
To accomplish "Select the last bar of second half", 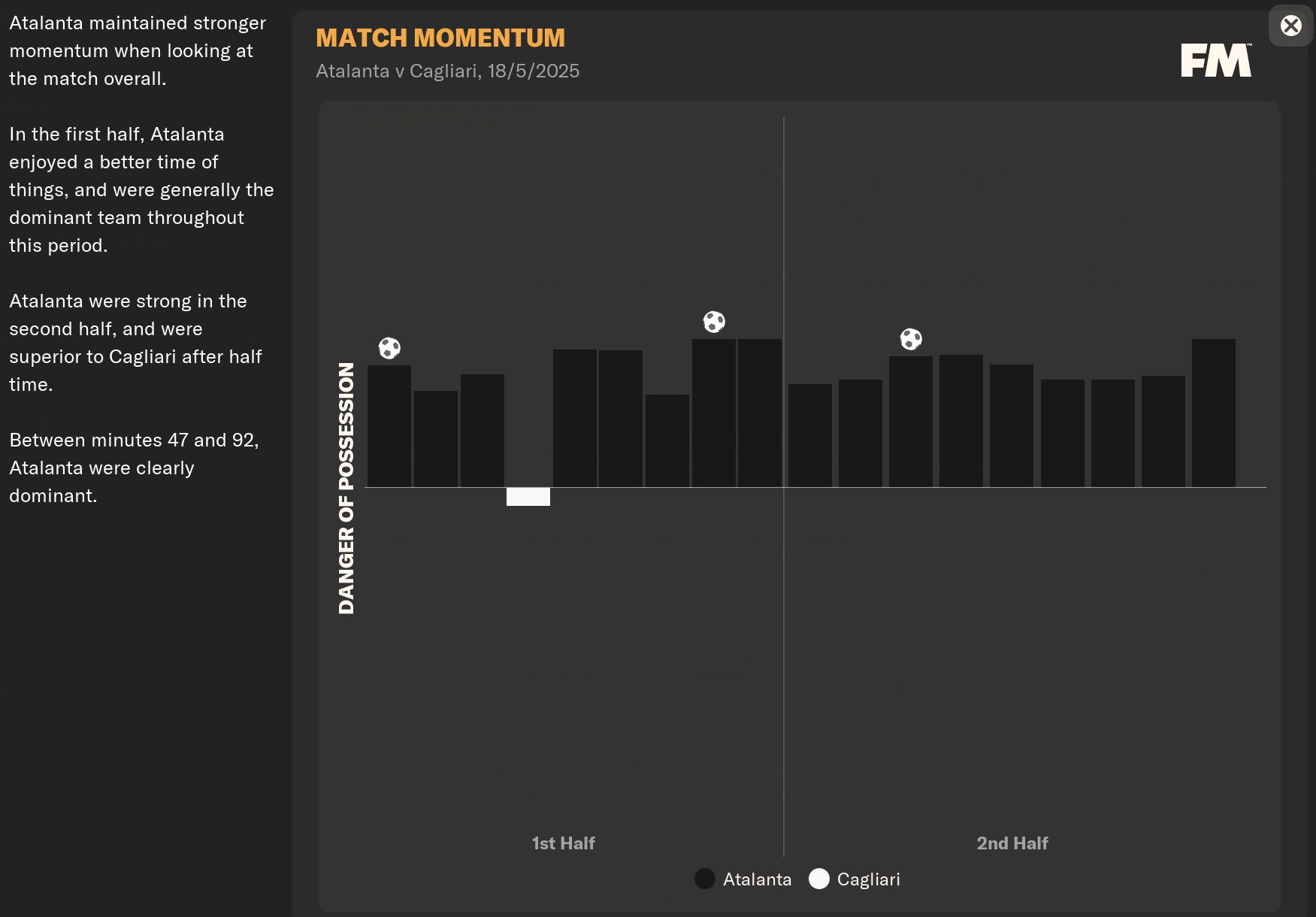I will tap(1213, 413).
